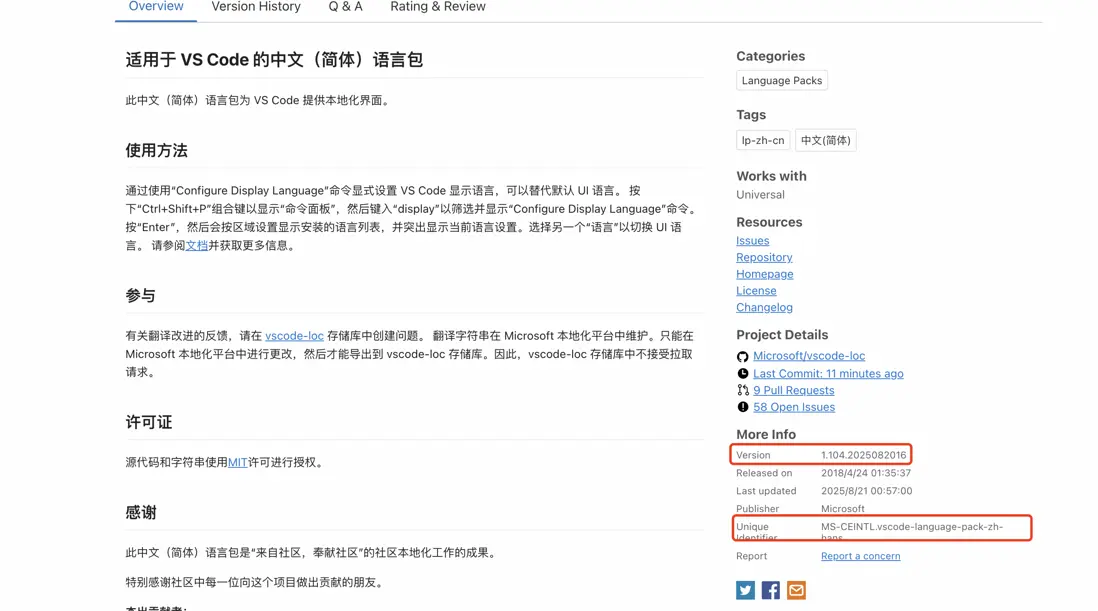
Task: Click the GitHub octocat icon
Action: click(742, 356)
